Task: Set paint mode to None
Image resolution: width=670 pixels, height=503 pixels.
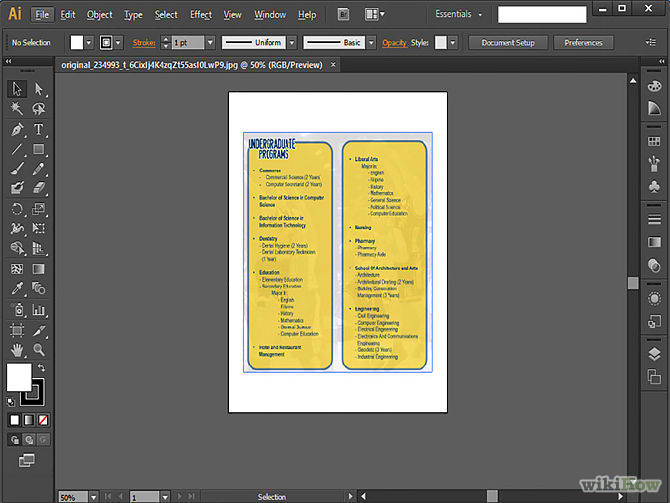Action: pos(43,420)
